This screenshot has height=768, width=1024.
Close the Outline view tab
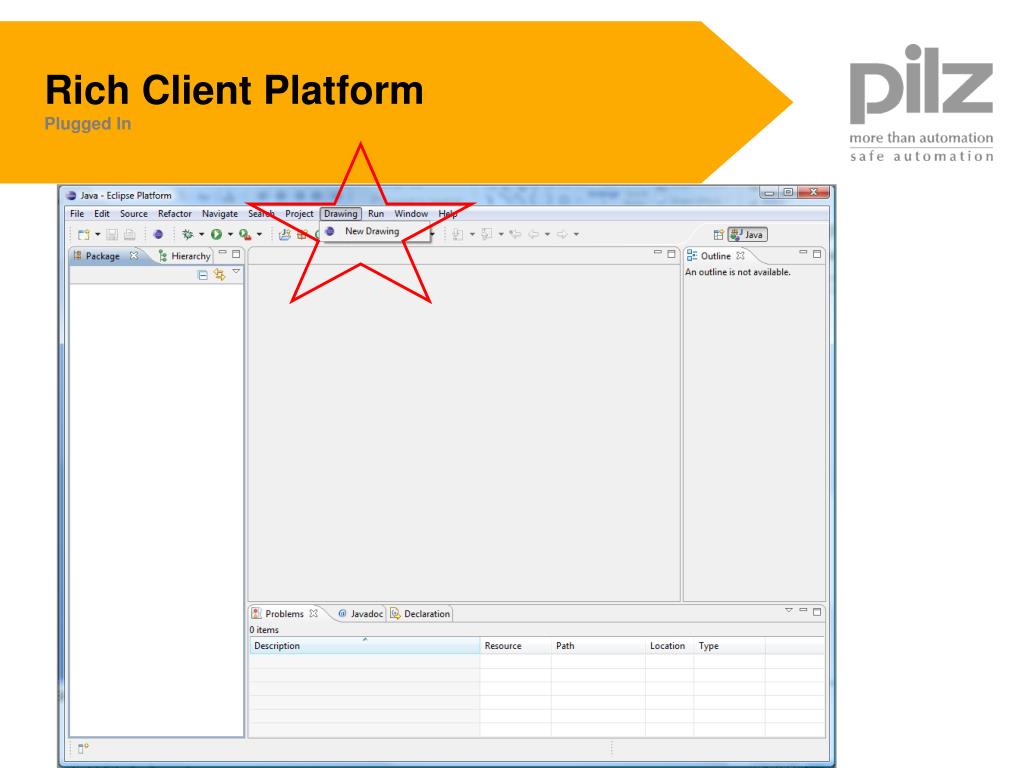741,255
